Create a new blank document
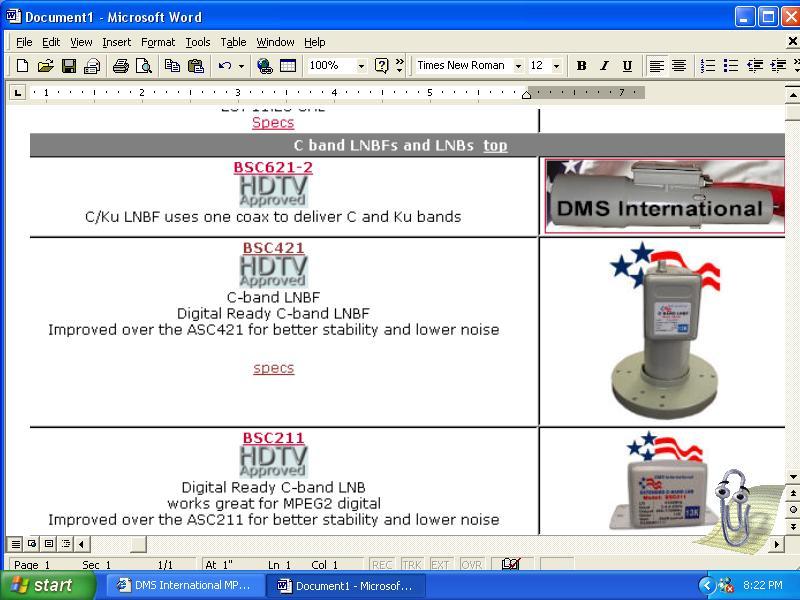The height and width of the screenshot is (600, 800). 22,66
